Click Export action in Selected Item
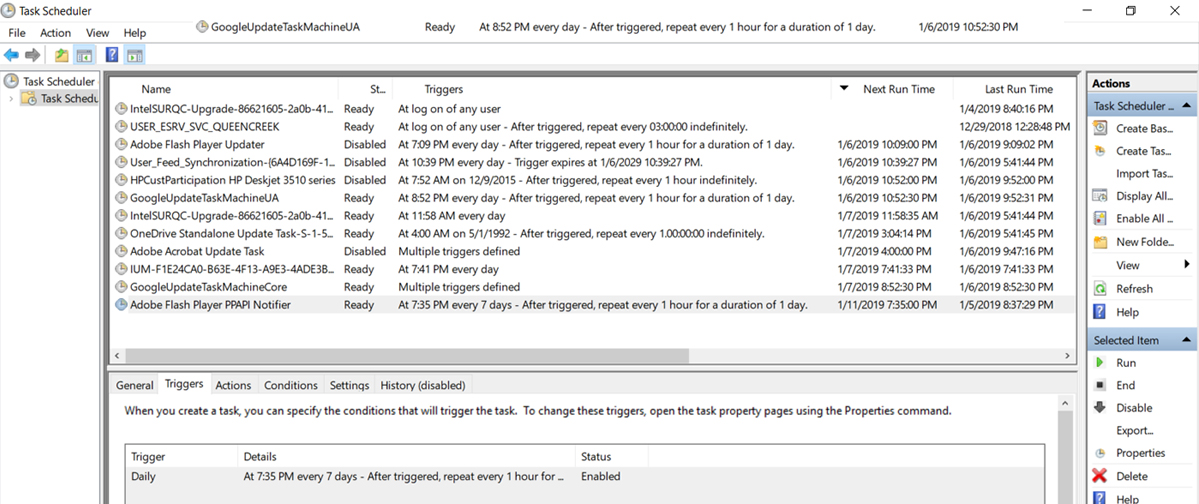The image size is (1199, 504). [x=1135, y=431]
